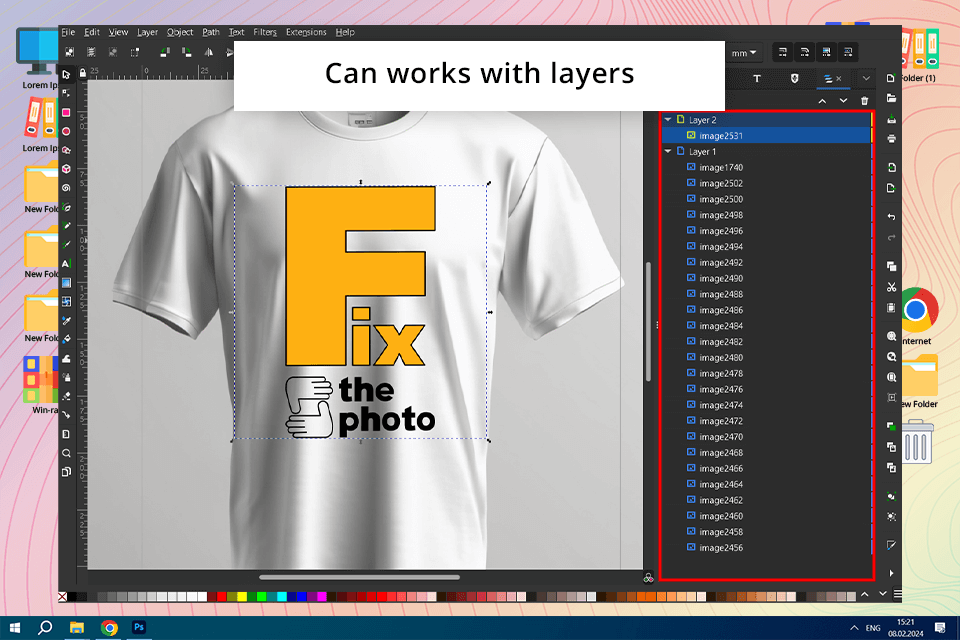
Task: Select the pink Rectangle tool
Action: (66, 113)
